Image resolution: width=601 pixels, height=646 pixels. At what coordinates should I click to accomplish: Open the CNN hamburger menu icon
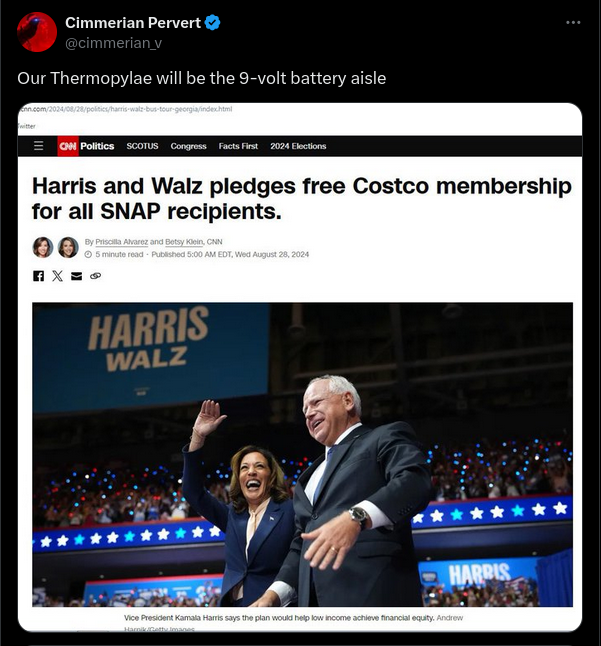point(38,146)
